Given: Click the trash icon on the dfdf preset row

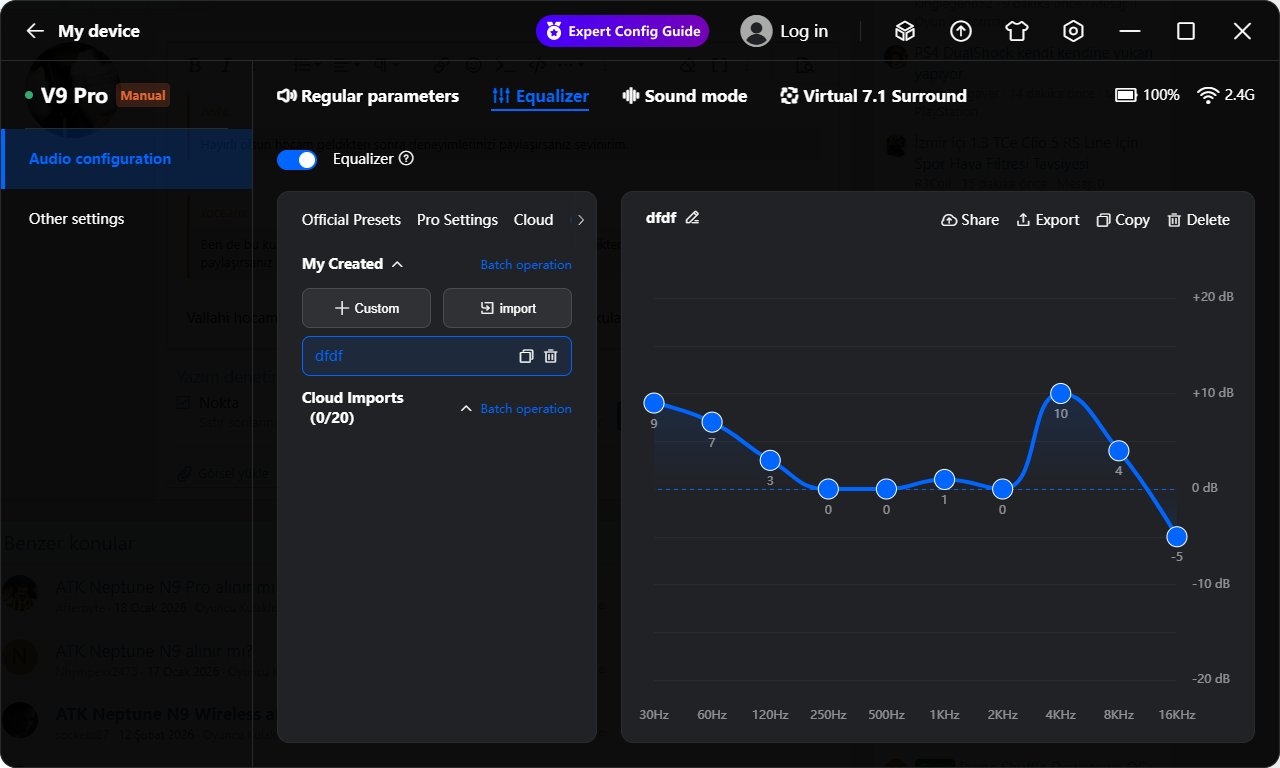Looking at the screenshot, I should [x=550, y=356].
